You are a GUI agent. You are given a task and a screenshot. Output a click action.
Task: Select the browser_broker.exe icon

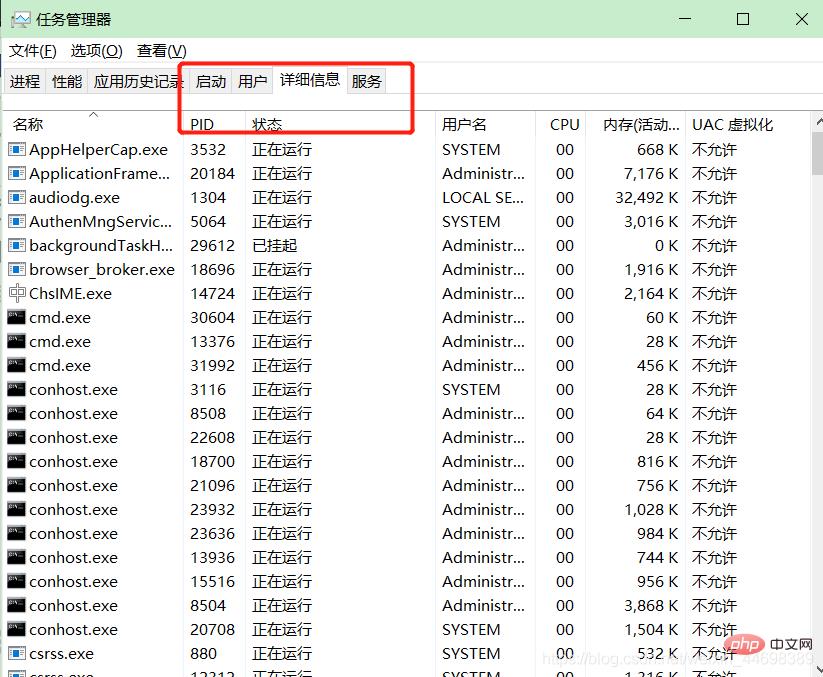(17, 270)
